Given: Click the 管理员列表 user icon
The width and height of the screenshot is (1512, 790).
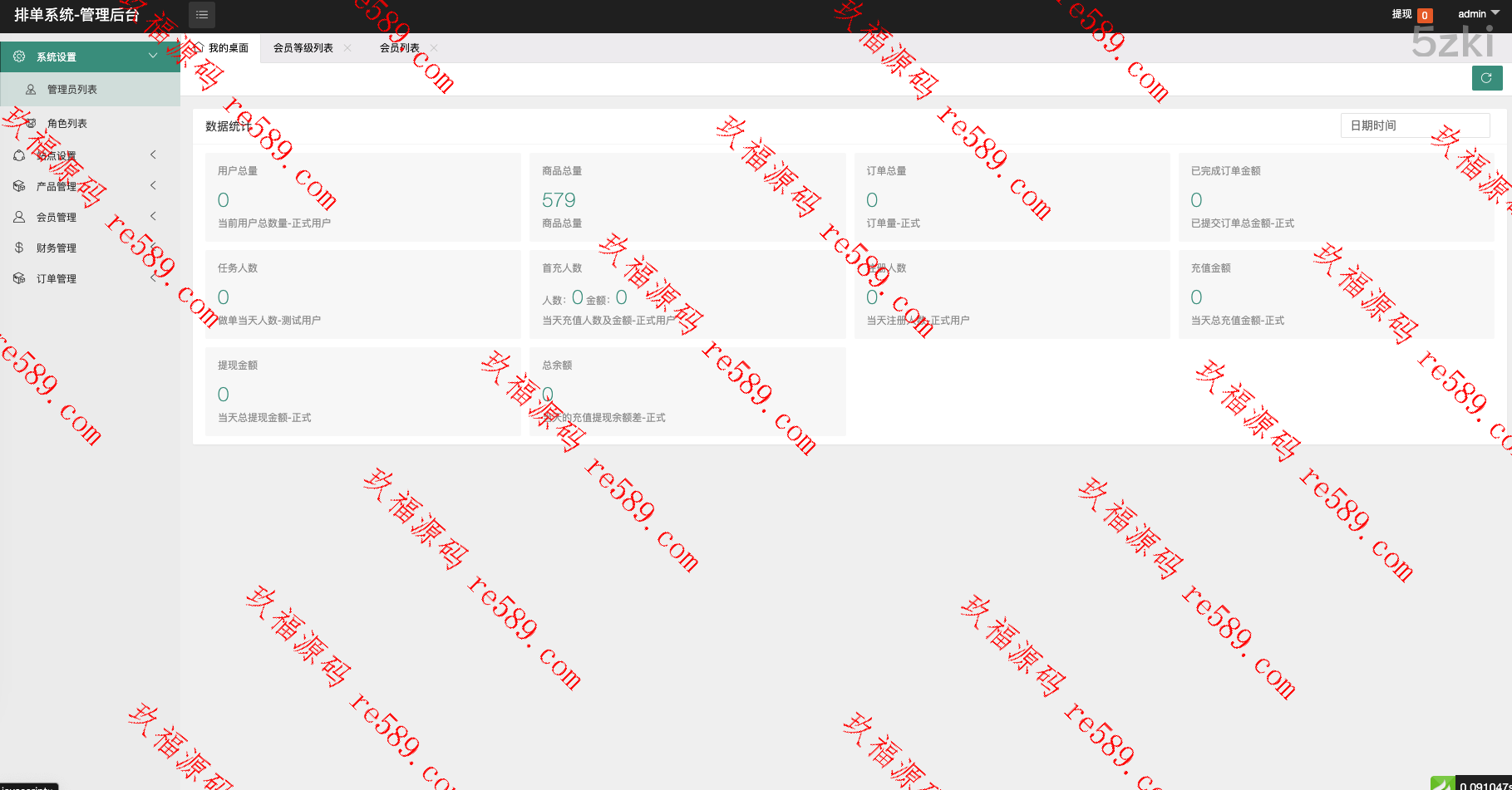Looking at the screenshot, I should tap(31, 89).
